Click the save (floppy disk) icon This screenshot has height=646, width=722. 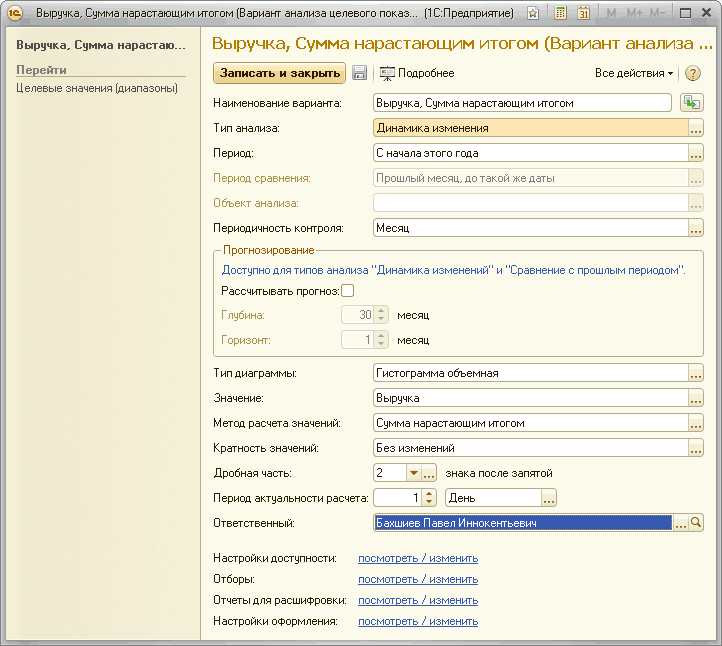tap(360, 73)
